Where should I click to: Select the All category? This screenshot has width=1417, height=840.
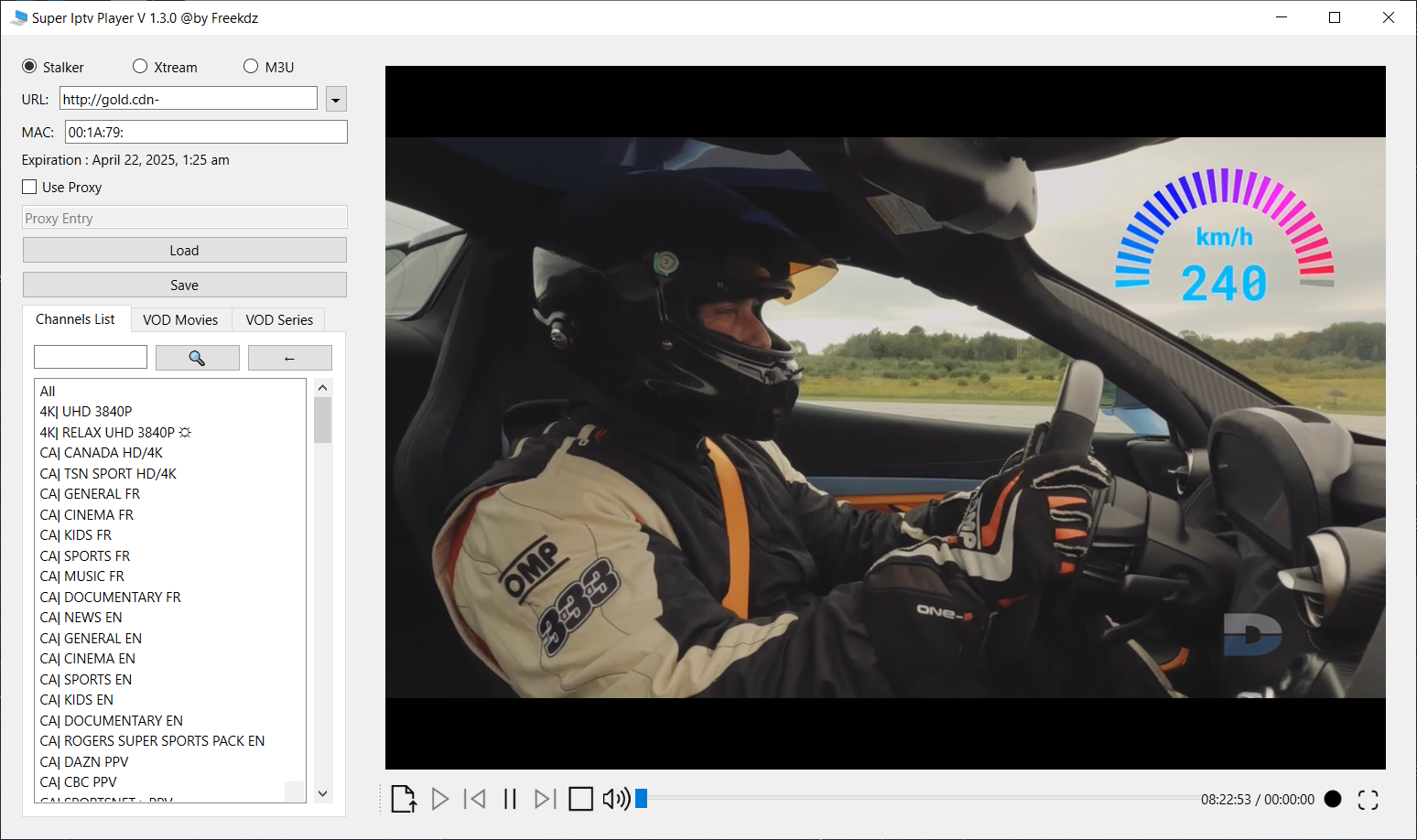coord(169,391)
